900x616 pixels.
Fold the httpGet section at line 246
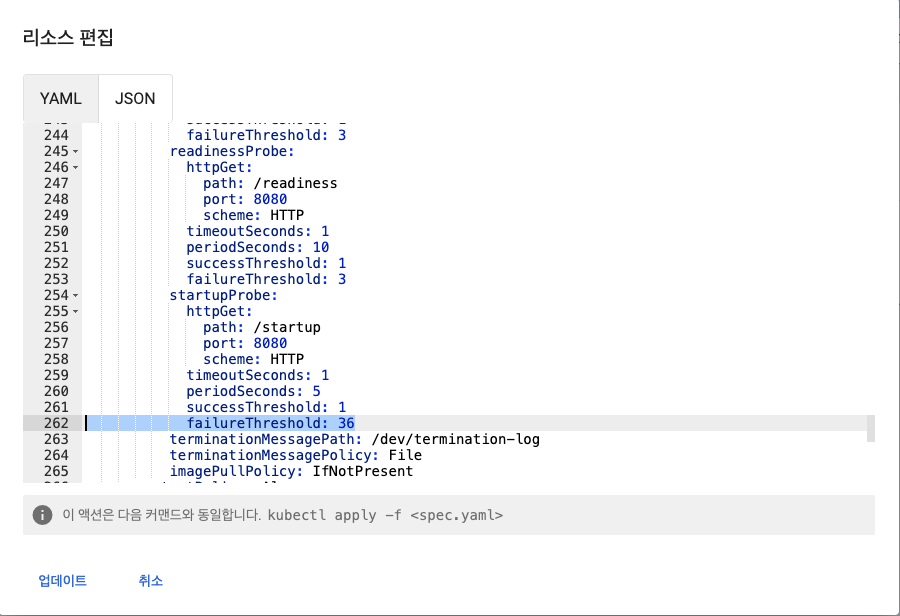coord(76,168)
